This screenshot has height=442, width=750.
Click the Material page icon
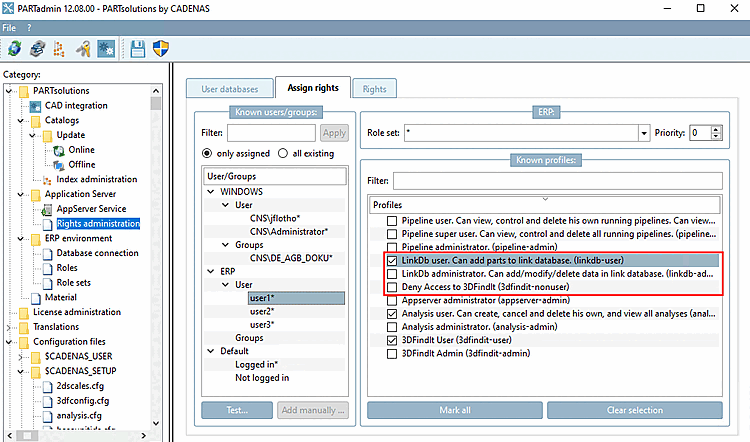coord(36,298)
